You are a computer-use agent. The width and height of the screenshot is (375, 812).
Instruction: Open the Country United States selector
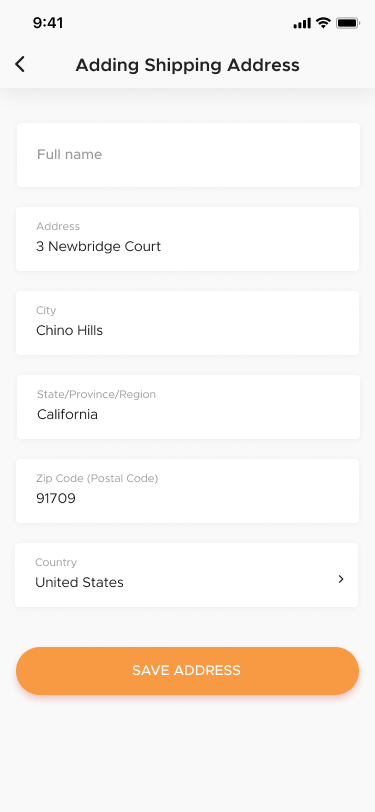click(186, 575)
